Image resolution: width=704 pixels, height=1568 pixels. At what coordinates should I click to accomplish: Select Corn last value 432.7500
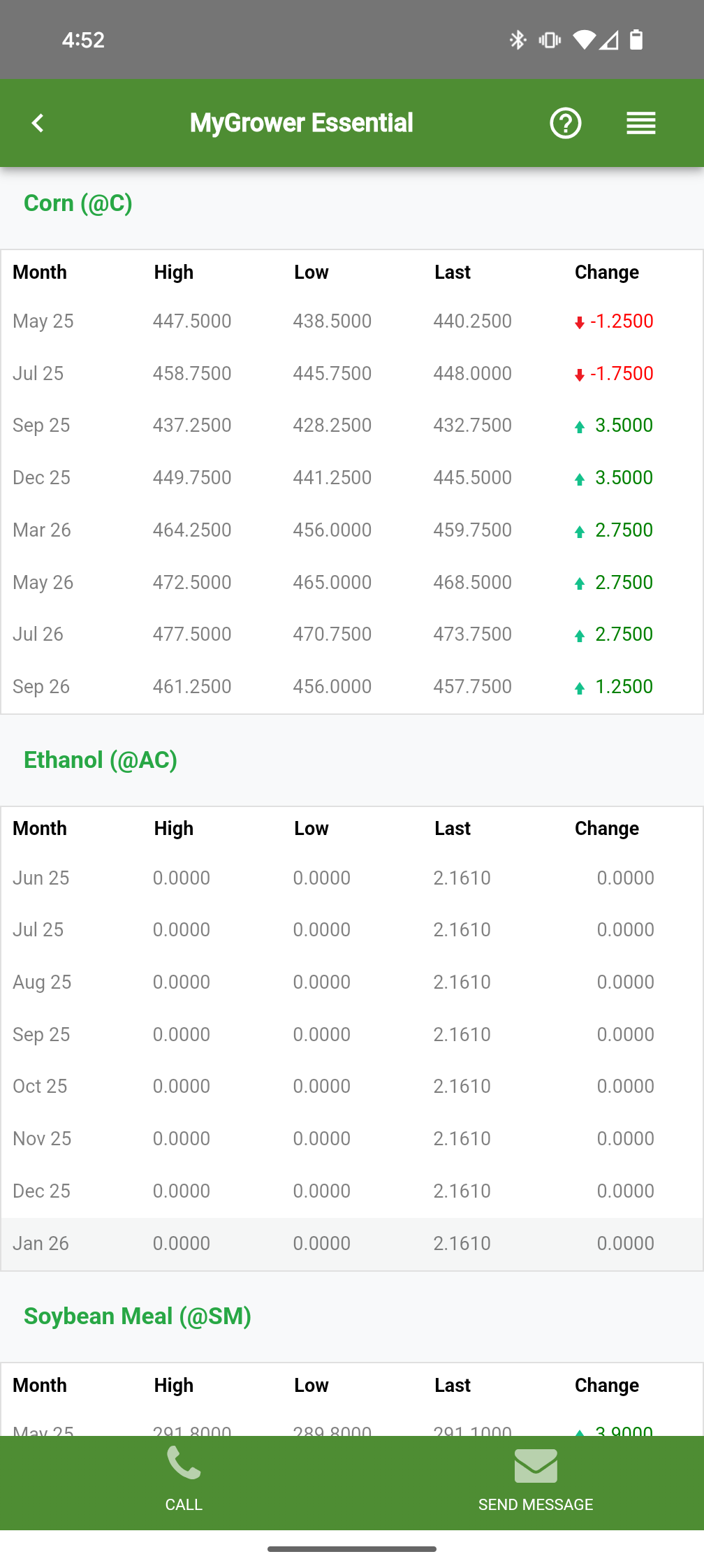click(473, 425)
